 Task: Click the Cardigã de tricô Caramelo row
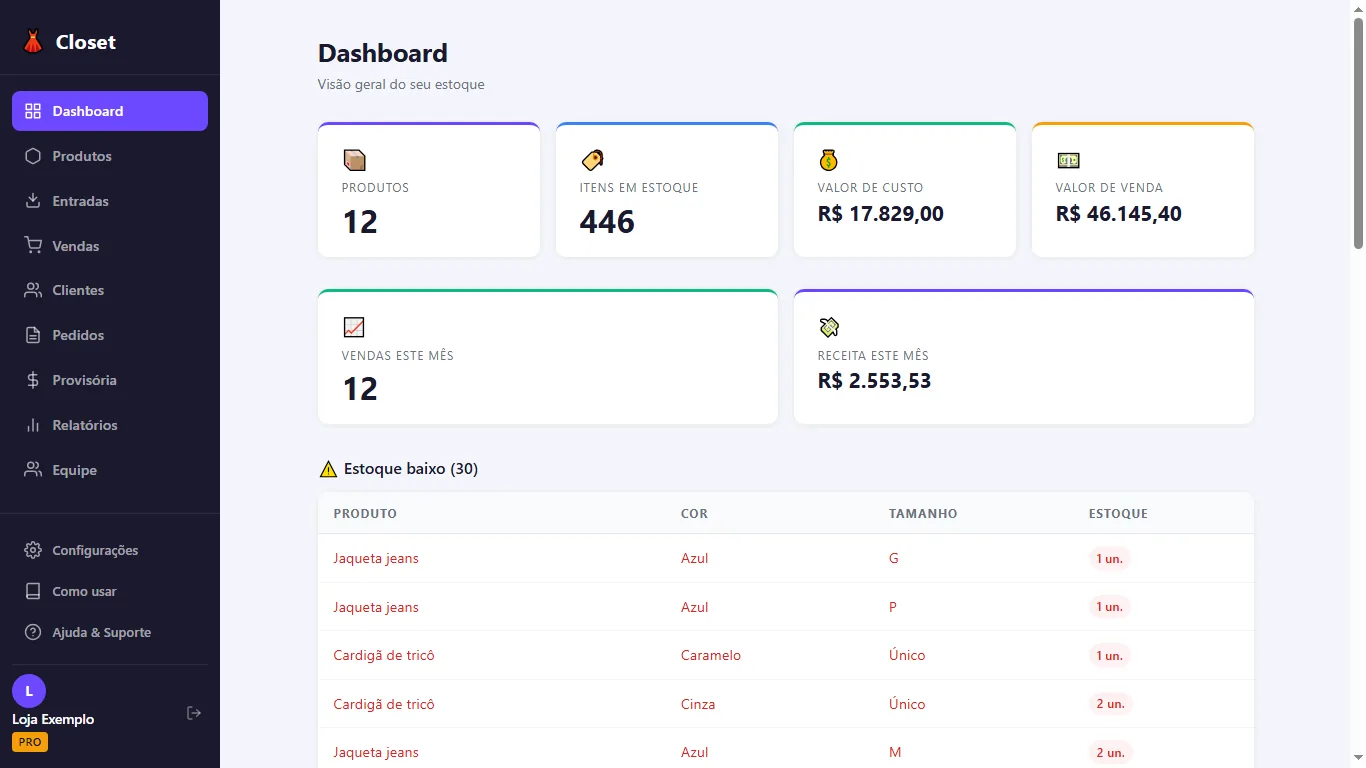[x=786, y=655]
